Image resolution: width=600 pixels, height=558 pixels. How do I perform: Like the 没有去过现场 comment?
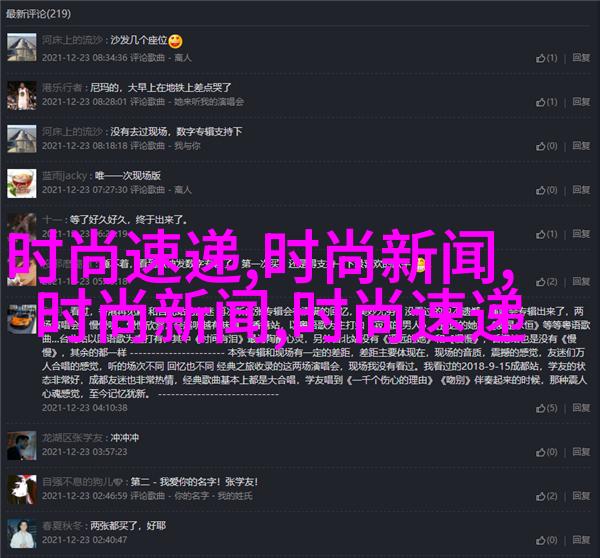(546, 146)
